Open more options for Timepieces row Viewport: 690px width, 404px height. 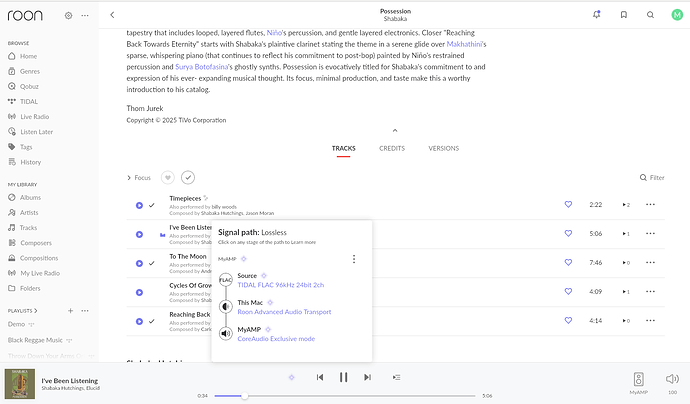(650, 205)
